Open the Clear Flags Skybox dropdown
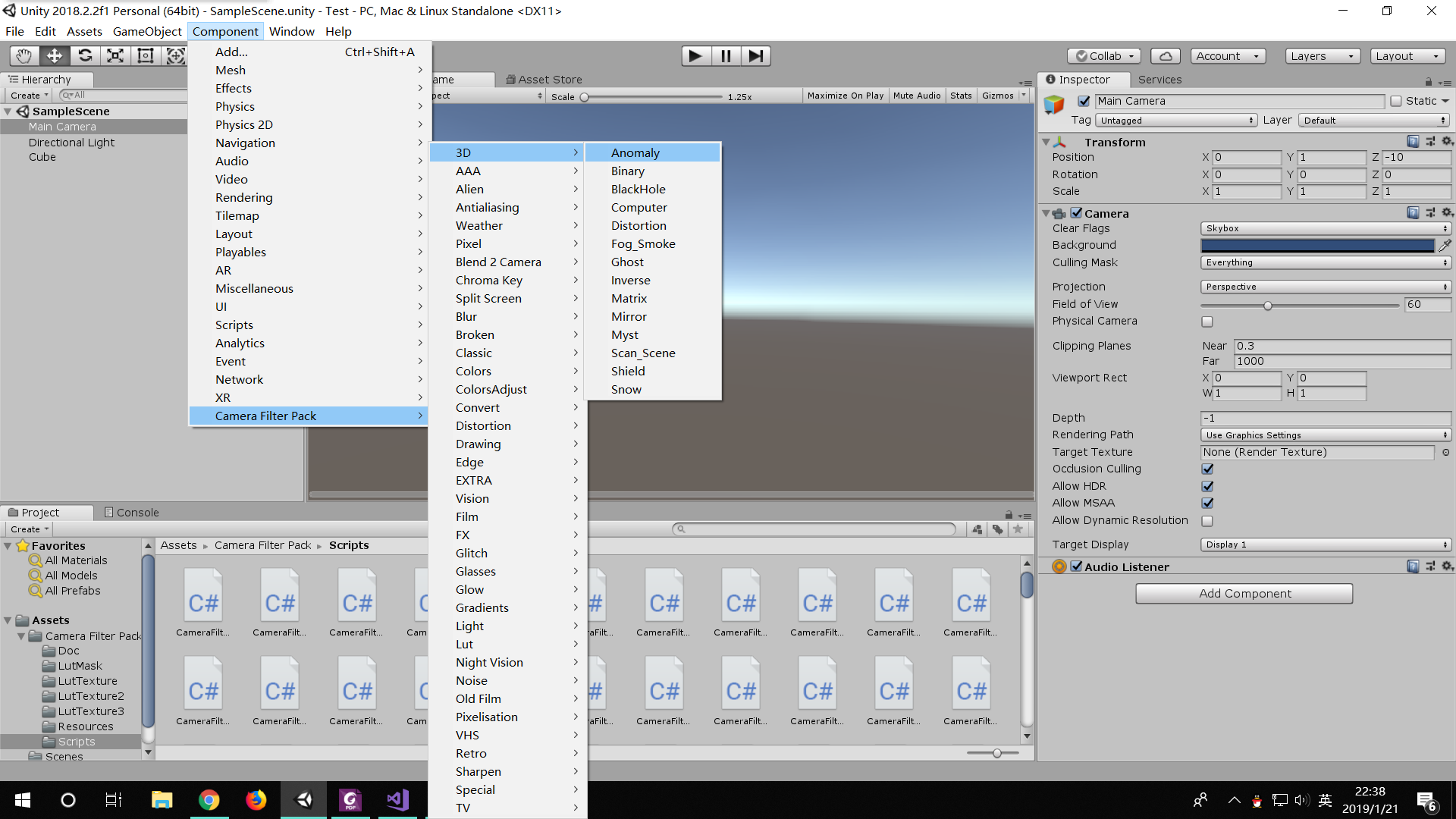 1323,227
